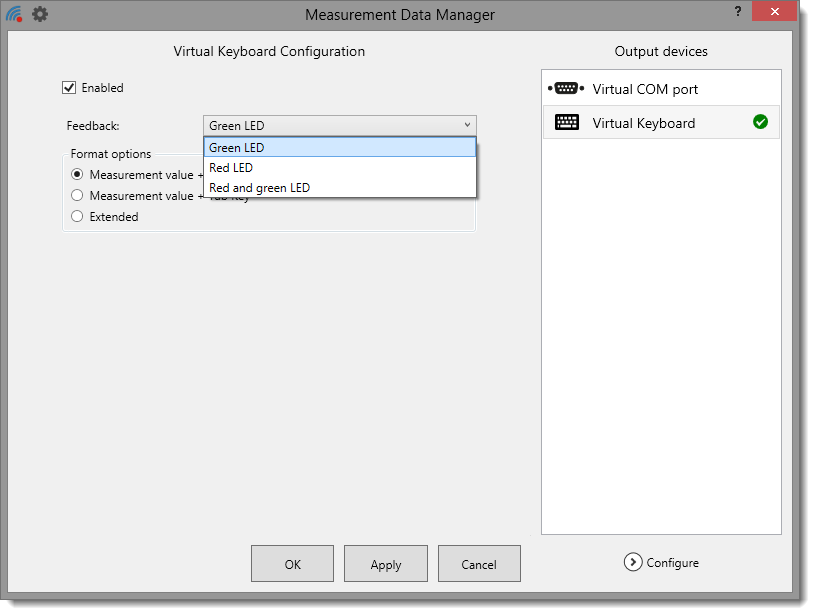Collapse the Feedback dropdown via its arrow
Viewport: 815px width, 615px height.
point(467,126)
